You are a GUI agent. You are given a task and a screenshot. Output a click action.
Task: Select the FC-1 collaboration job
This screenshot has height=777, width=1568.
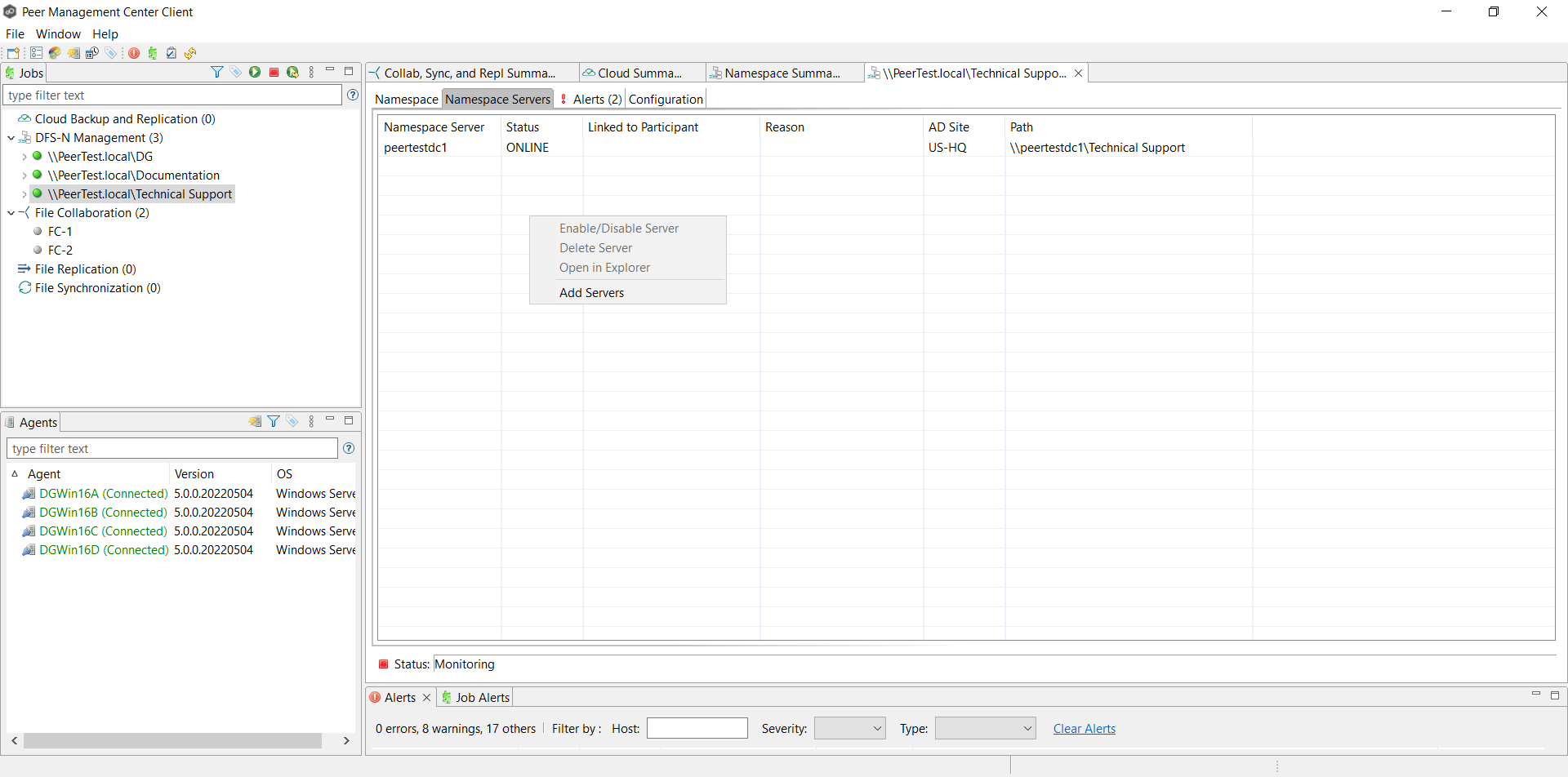60,231
